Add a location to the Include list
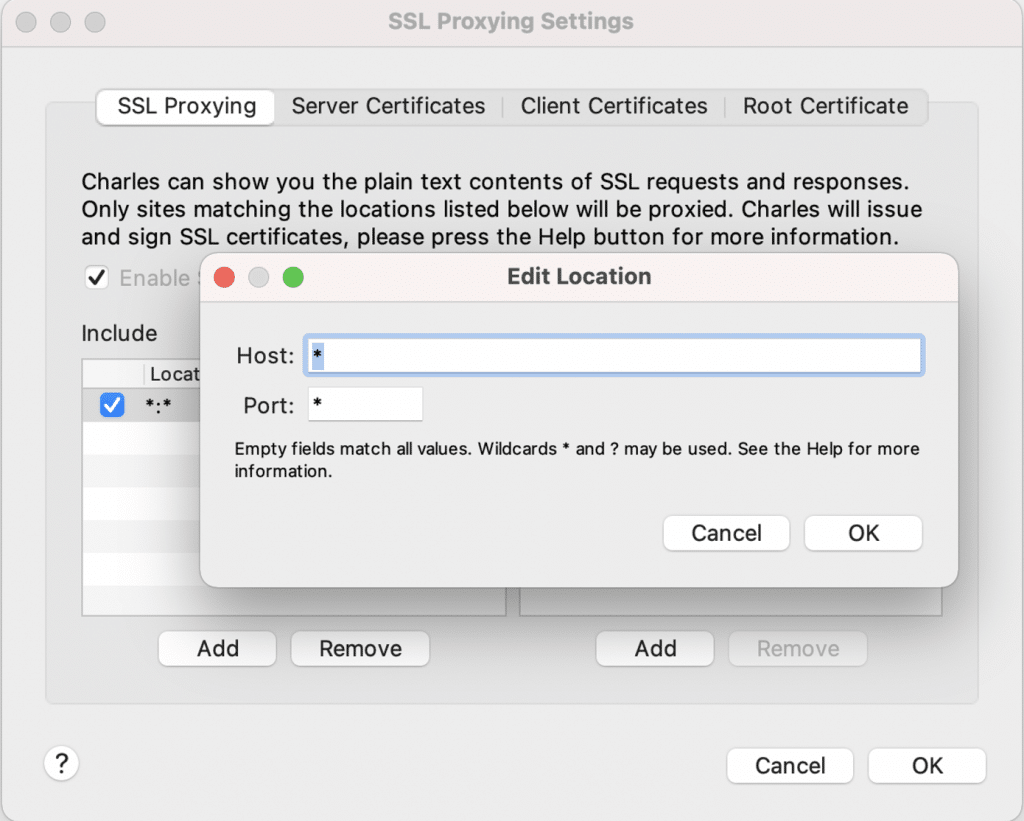The width and height of the screenshot is (1024, 821). [217, 649]
